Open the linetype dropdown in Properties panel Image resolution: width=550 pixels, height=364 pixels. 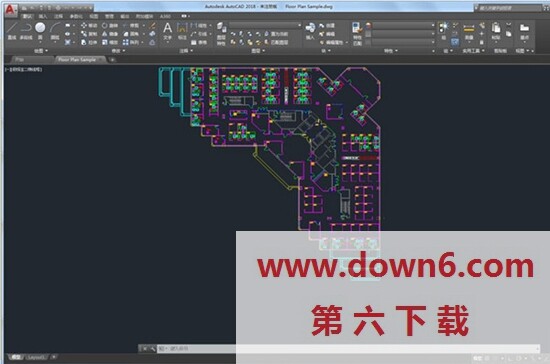(x=404, y=42)
